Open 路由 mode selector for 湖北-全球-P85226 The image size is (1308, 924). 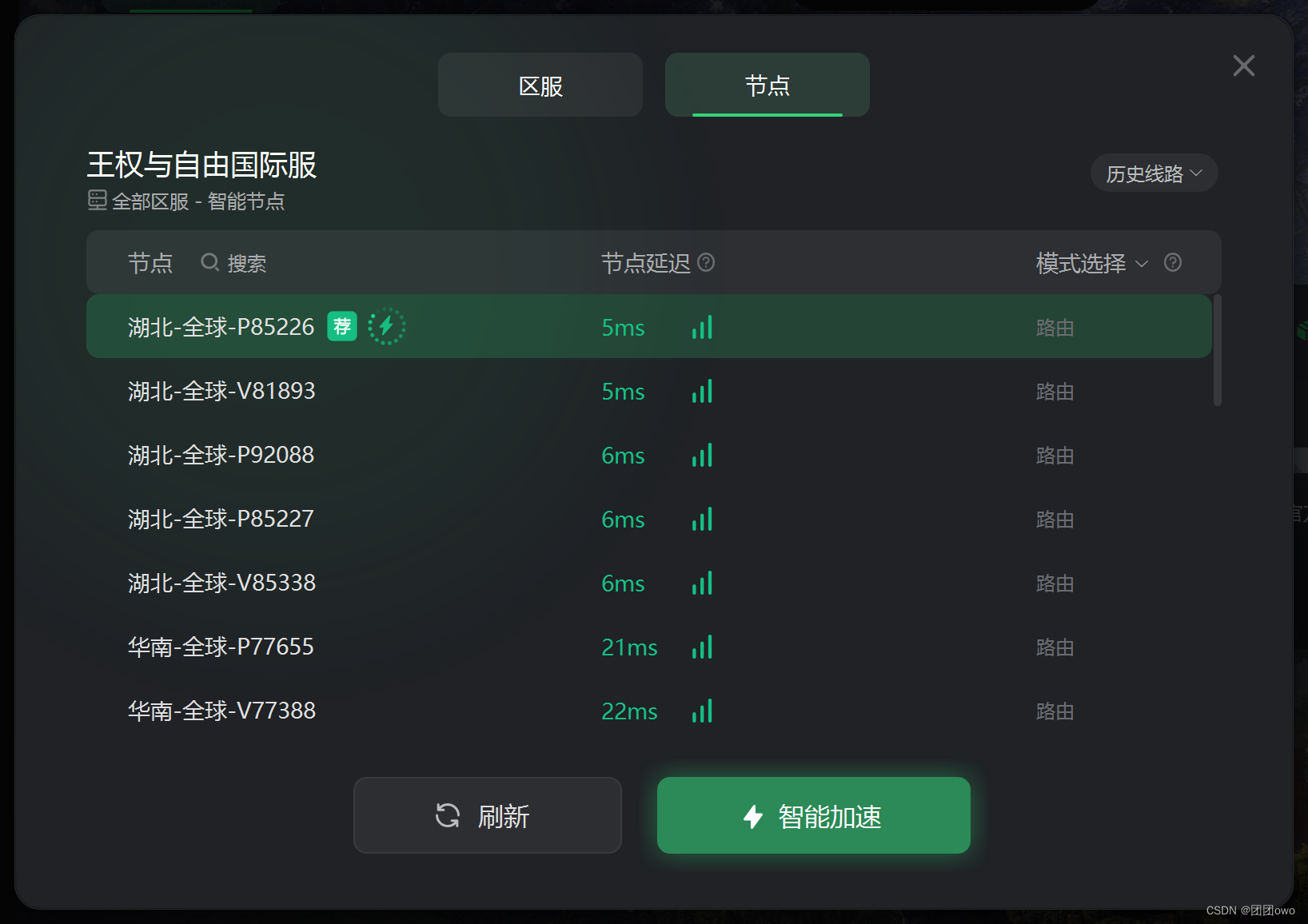(1055, 327)
